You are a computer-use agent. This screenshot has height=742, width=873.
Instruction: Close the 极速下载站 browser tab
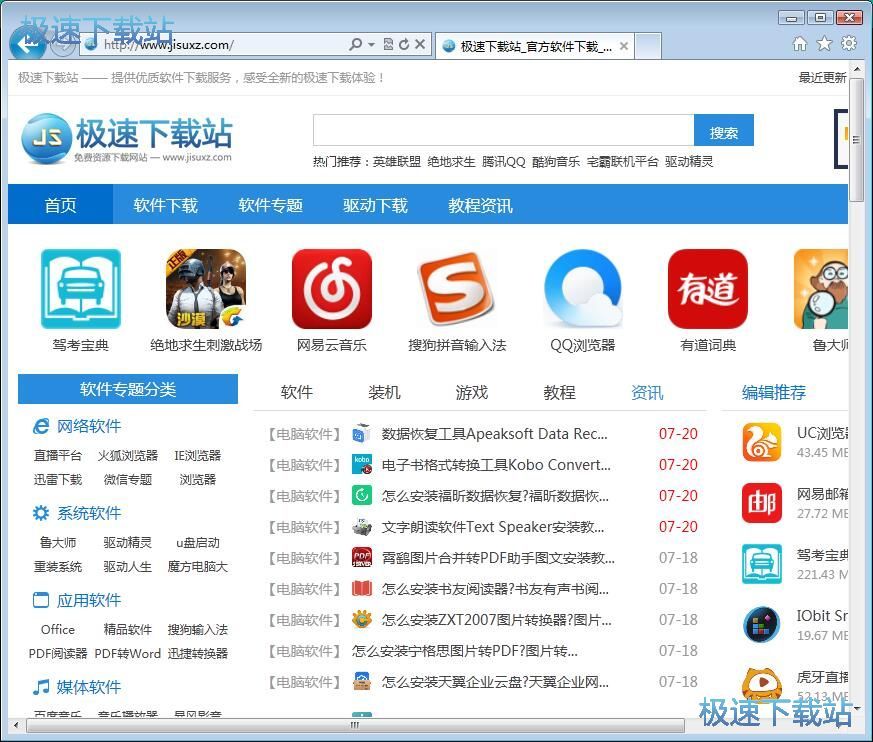pos(624,46)
